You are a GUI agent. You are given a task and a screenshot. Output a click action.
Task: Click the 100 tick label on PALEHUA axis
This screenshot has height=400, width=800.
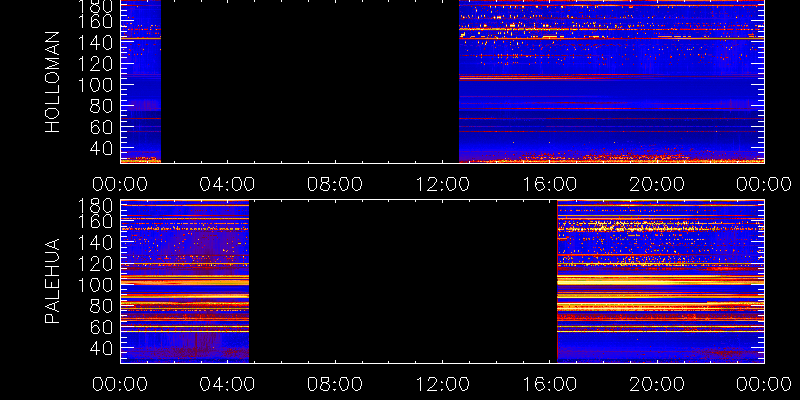coord(97,285)
